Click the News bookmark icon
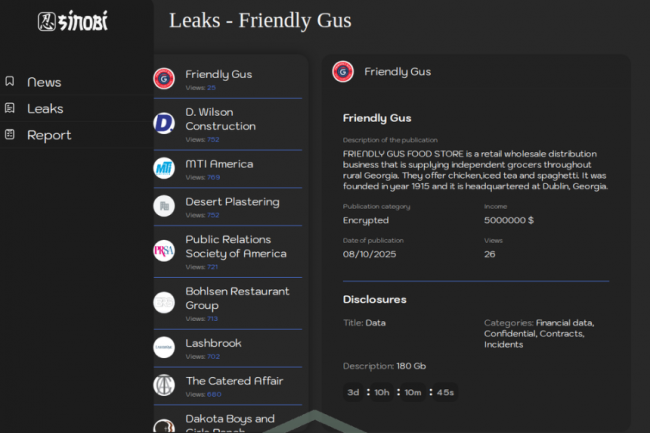650x433 pixels. pyautogui.click(x=10, y=82)
